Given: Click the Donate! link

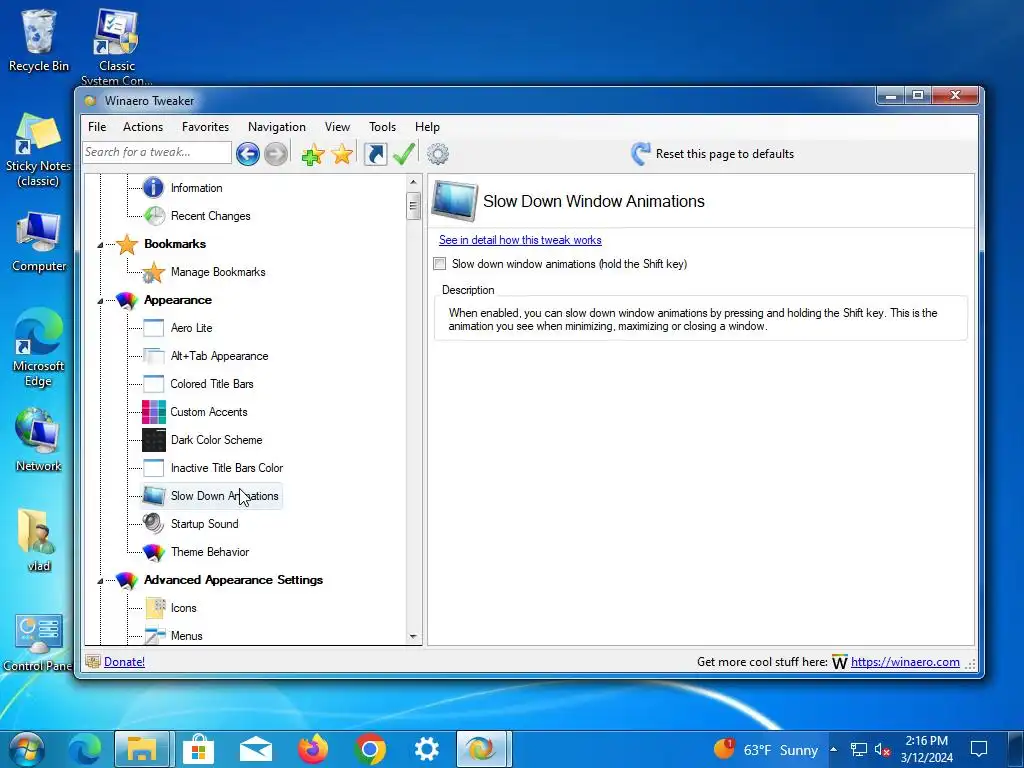Looking at the screenshot, I should click(x=124, y=662).
